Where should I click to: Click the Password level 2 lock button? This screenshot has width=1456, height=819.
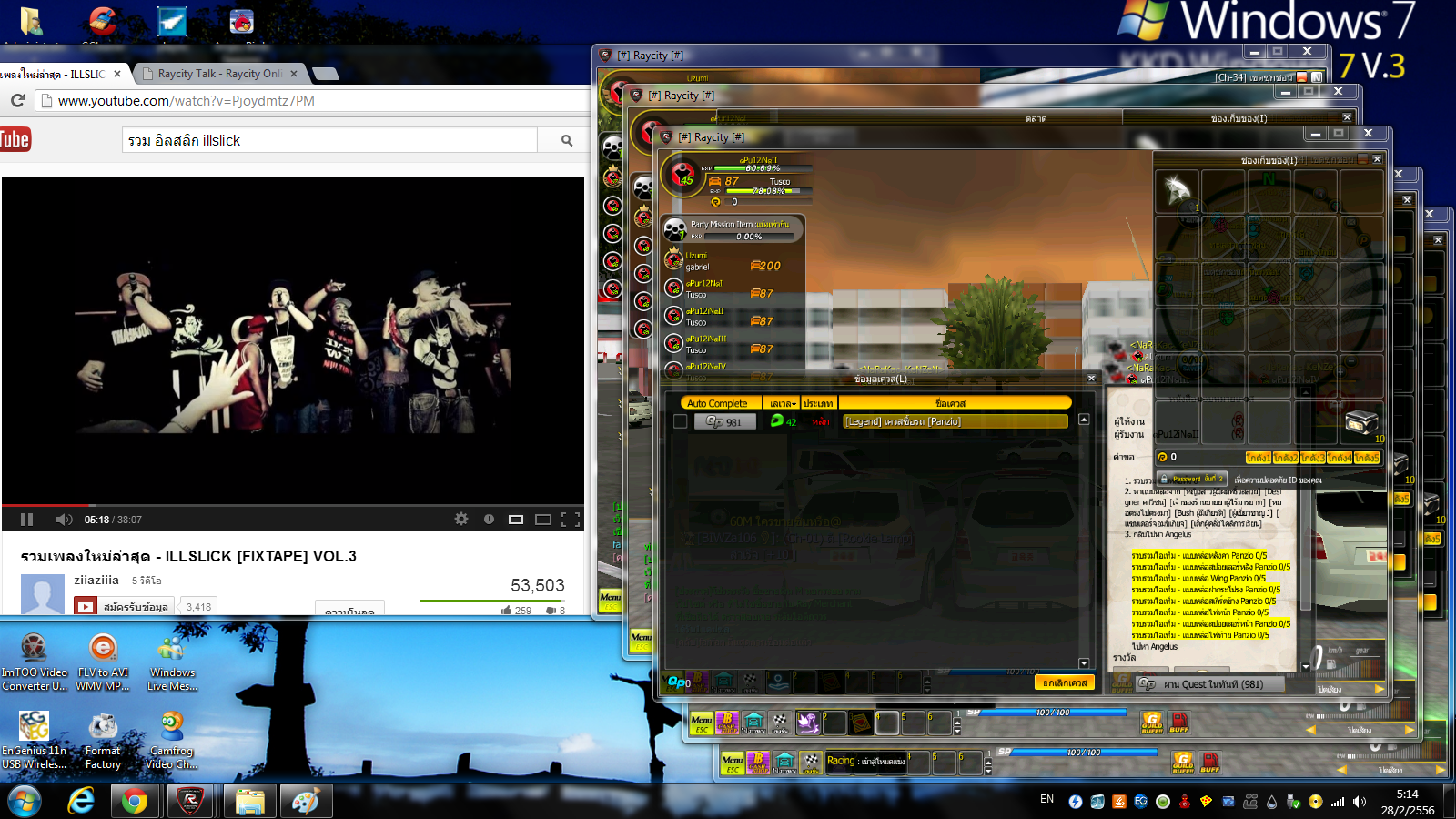[x=1192, y=479]
